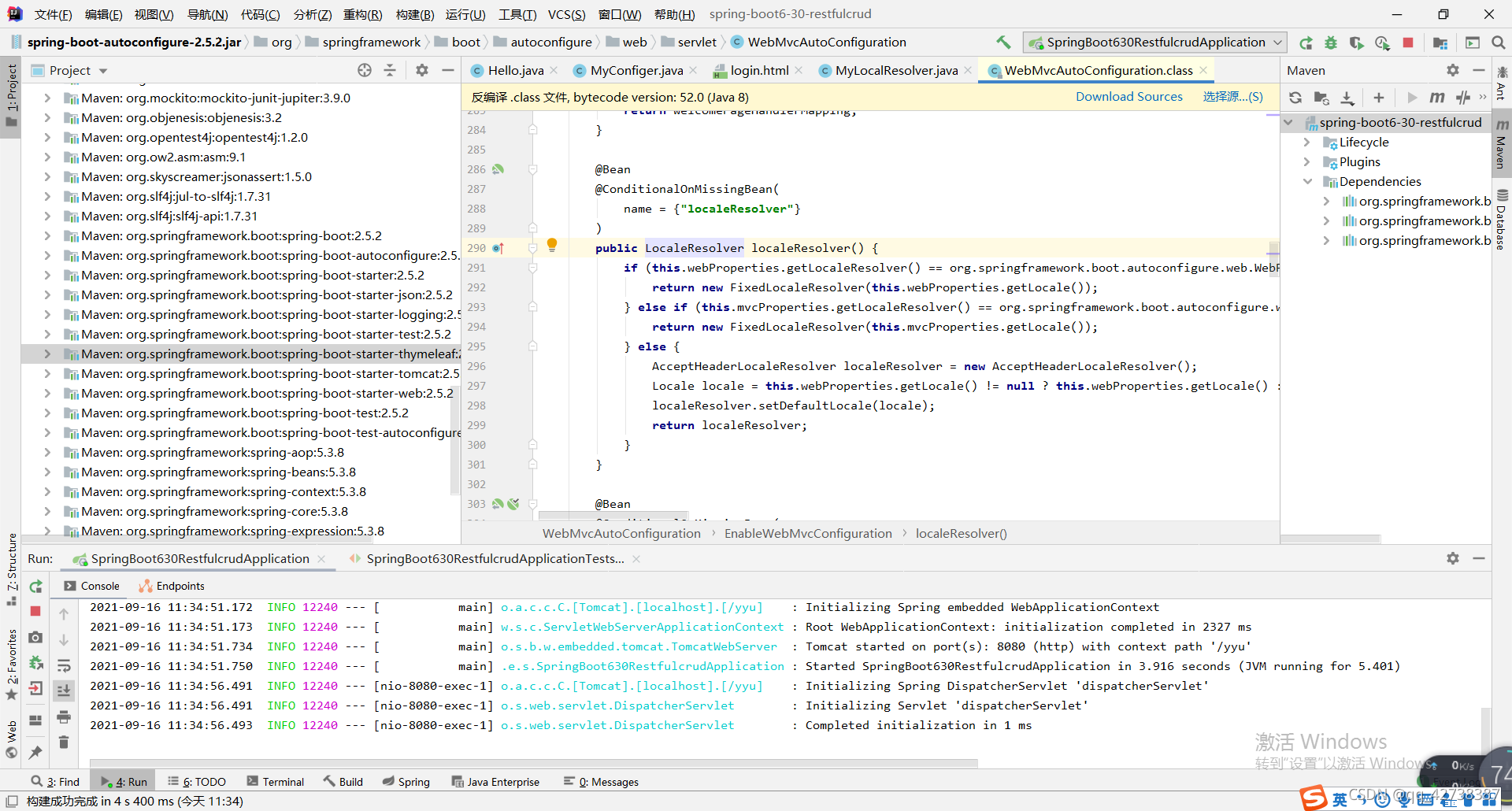Click the Build project hammer icon
The image size is (1512, 811).
click(1003, 43)
